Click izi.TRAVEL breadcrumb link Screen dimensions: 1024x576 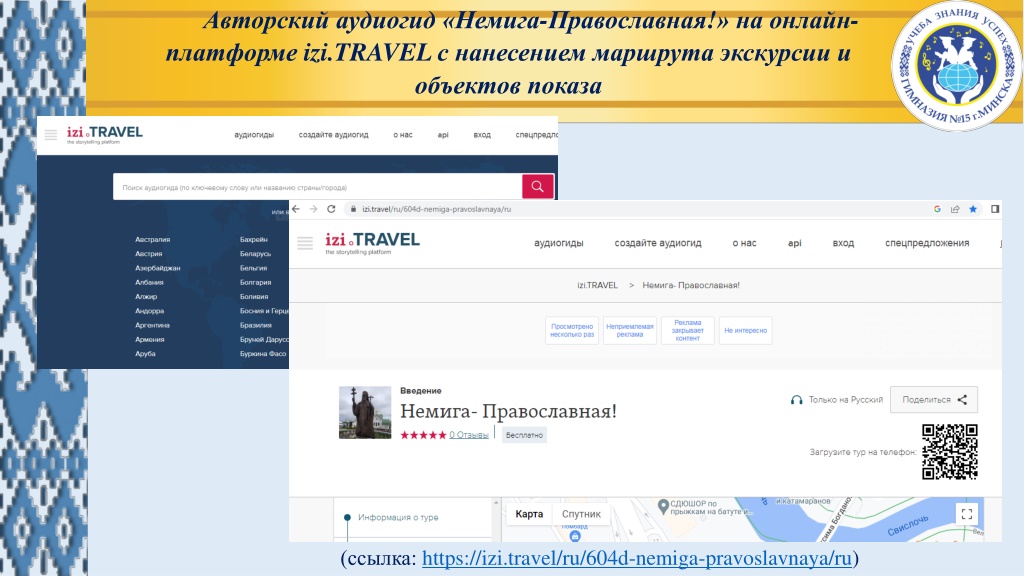click(x=597, y=285)
